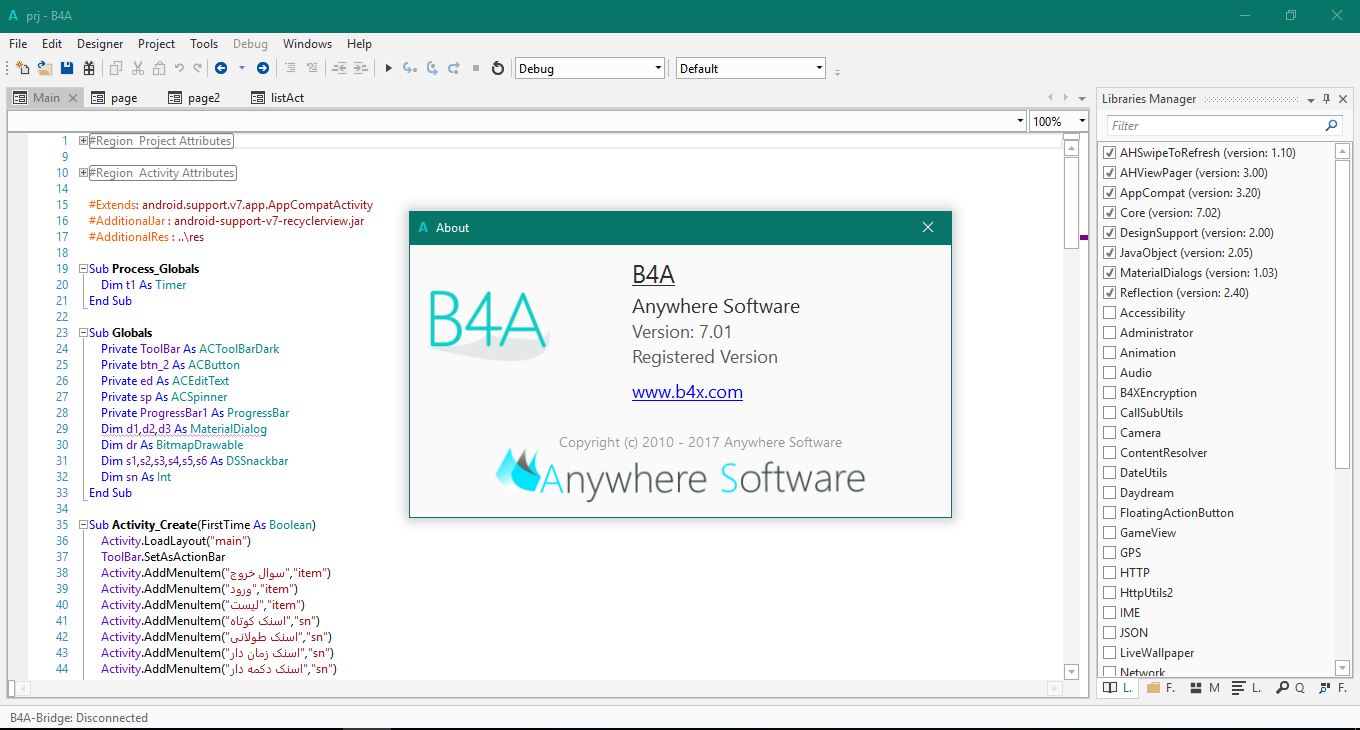Open the Designer menu
1360x730 pixels.
pyautogui.click(x=100, y=44)
